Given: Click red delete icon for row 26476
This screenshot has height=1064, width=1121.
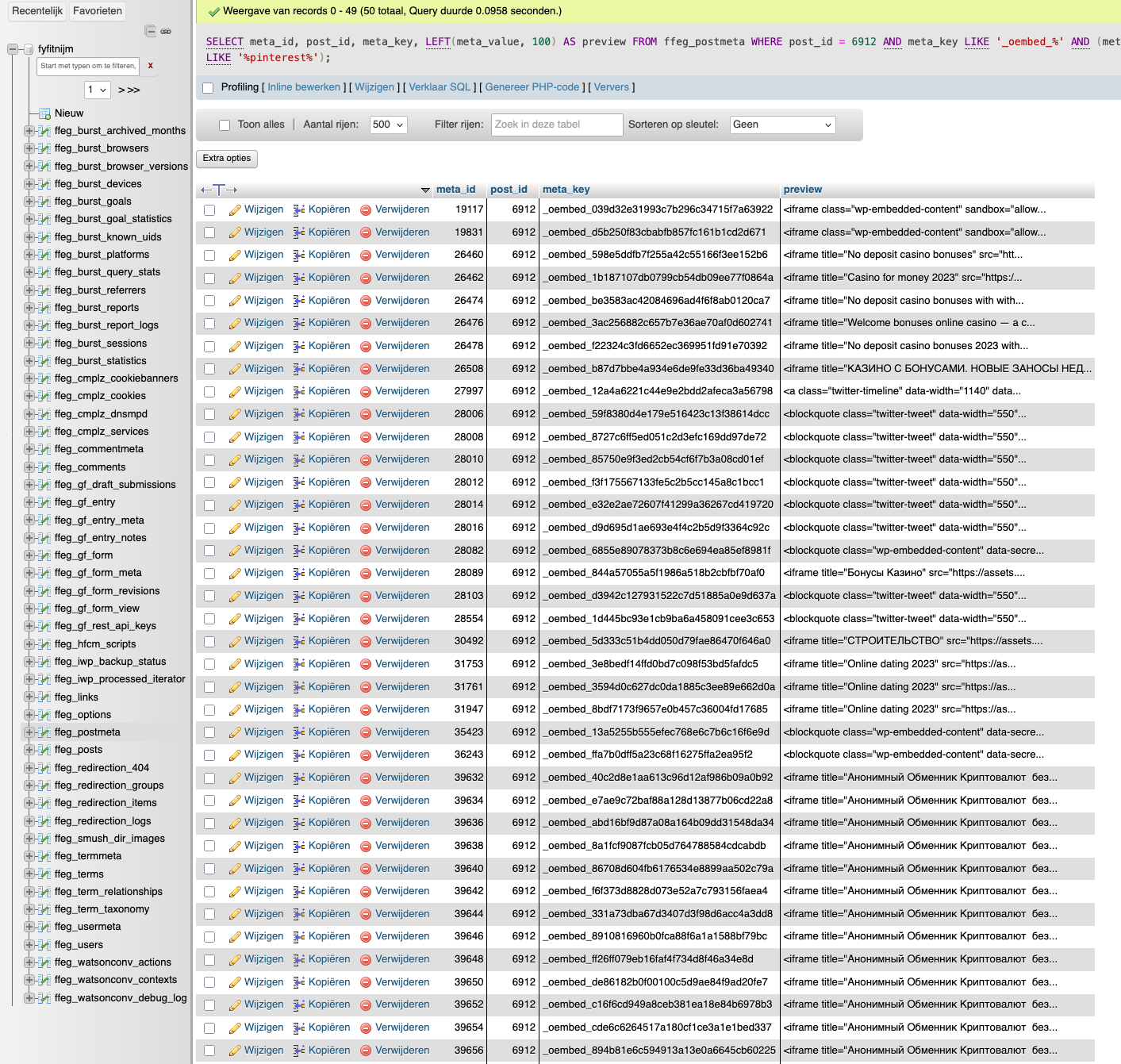Looking at the screenshot, I should [366, 324].
